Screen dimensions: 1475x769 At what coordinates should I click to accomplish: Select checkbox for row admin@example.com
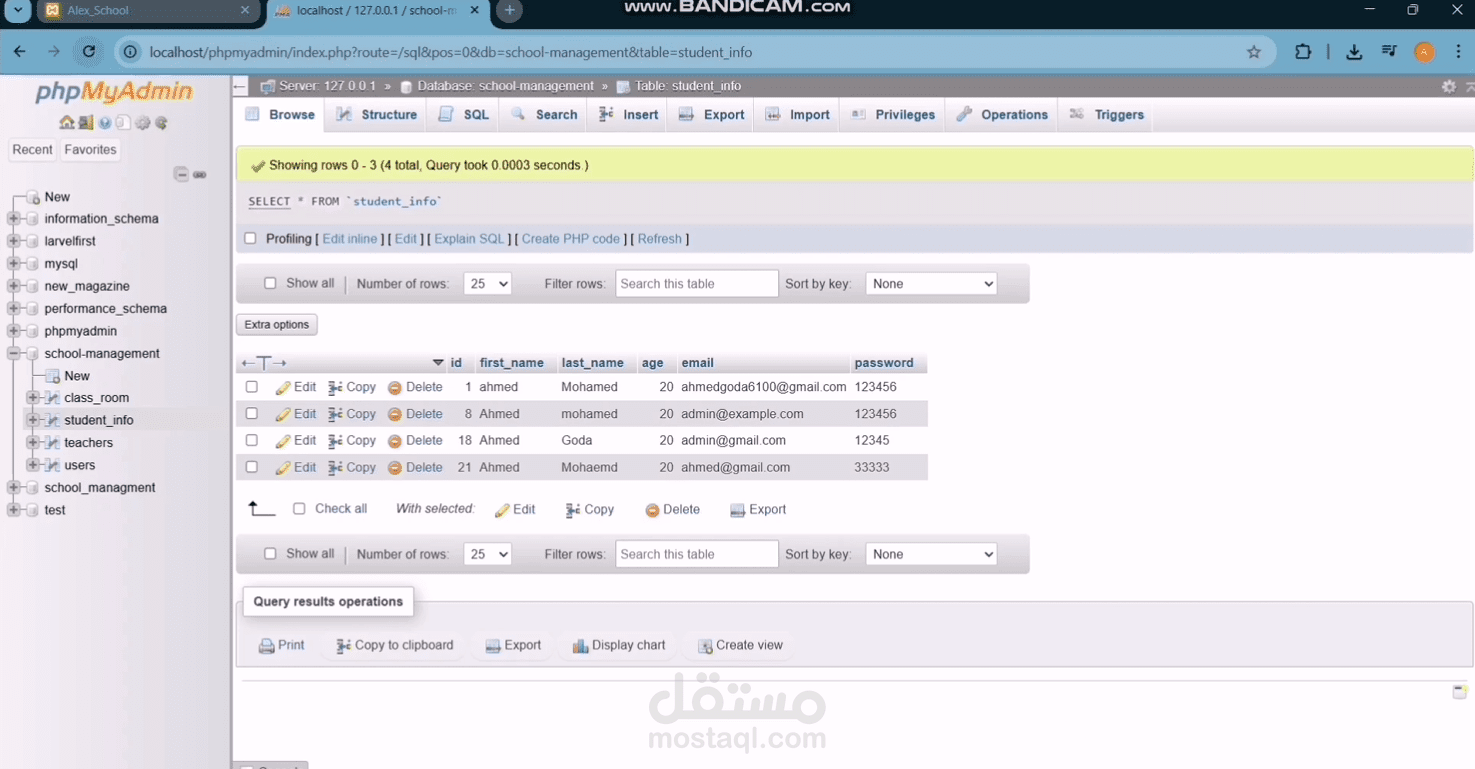(x=252, y=414)
